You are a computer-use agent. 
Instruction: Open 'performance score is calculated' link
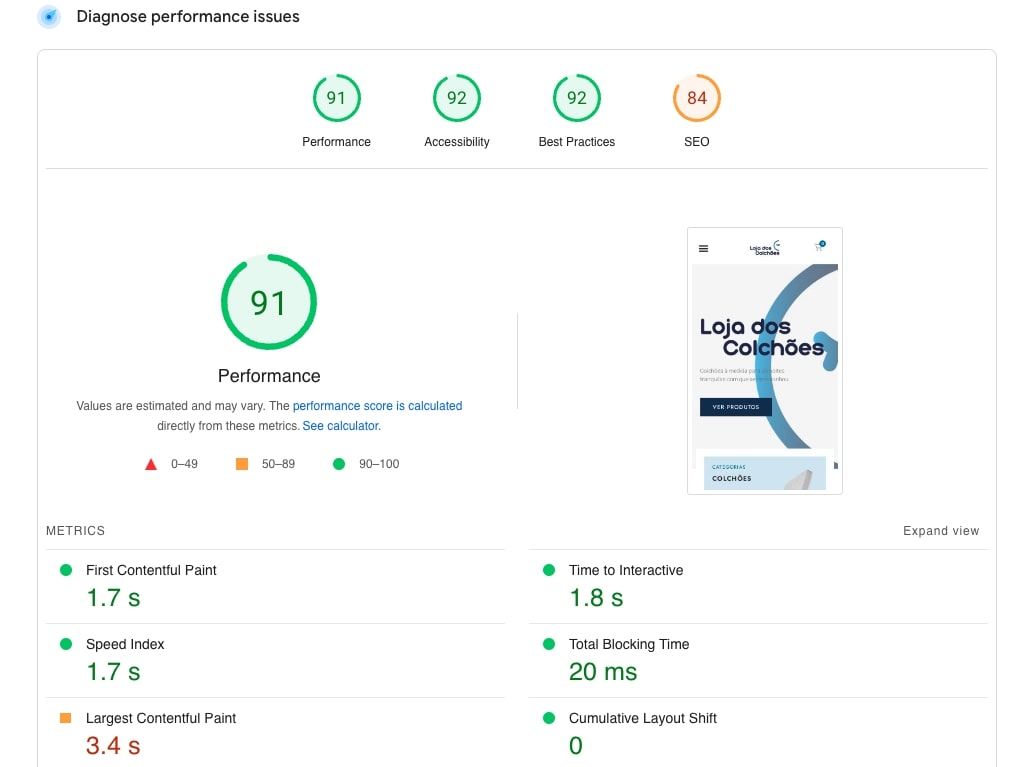coord(377,406)
